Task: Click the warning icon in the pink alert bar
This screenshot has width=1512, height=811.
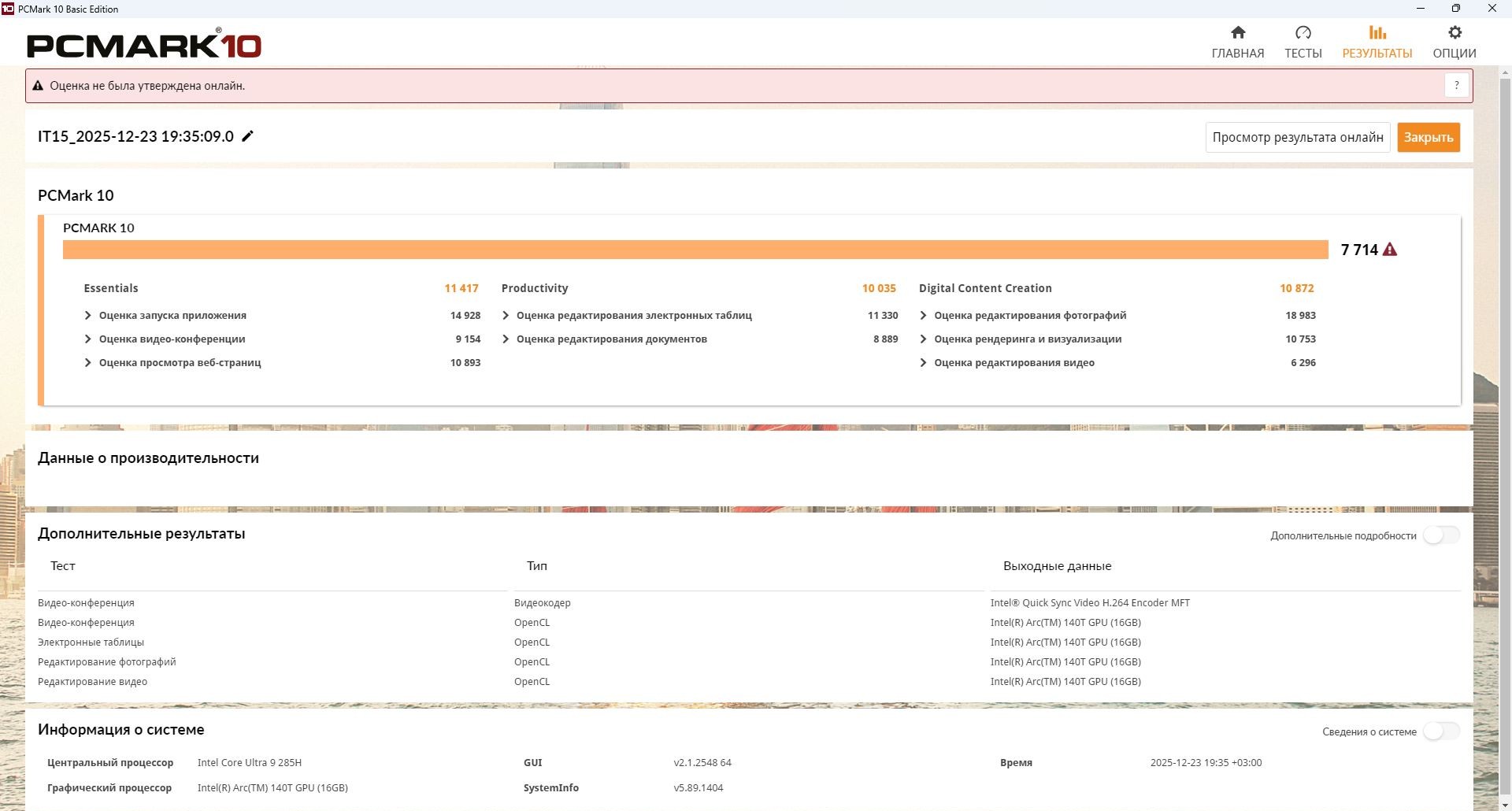Action: (38, 86)
